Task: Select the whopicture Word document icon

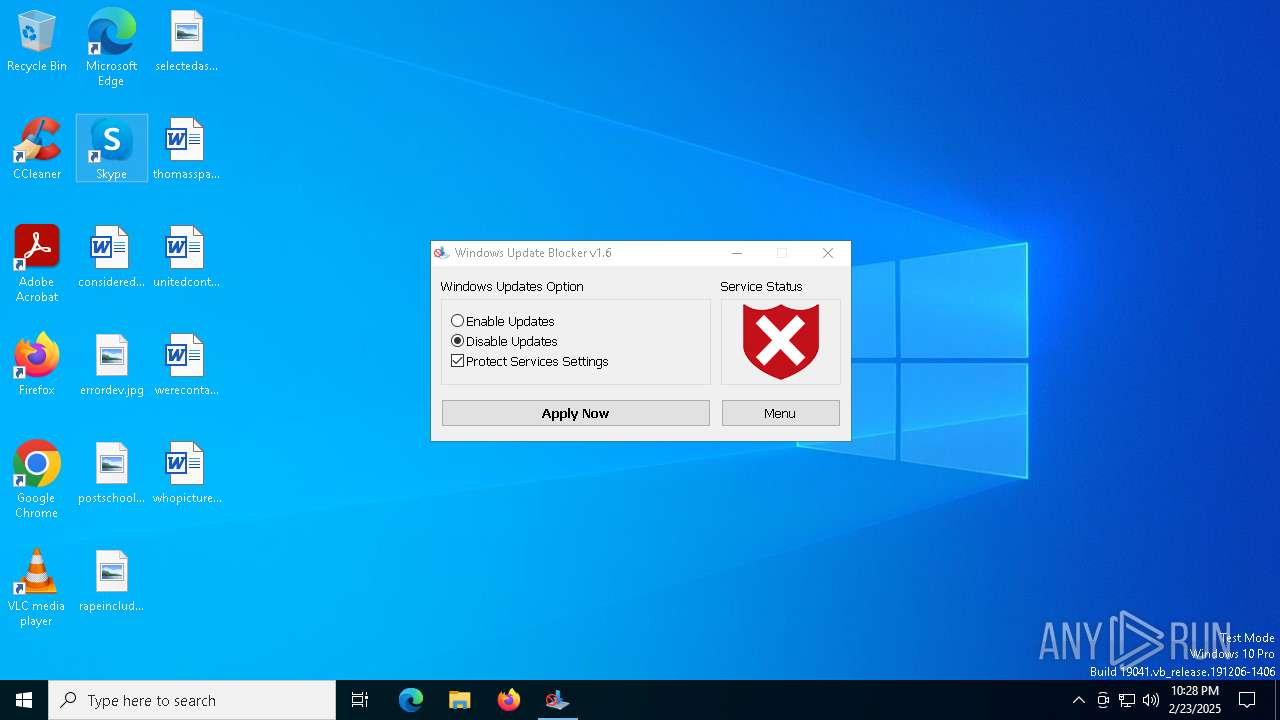Action: coord(185,473)
